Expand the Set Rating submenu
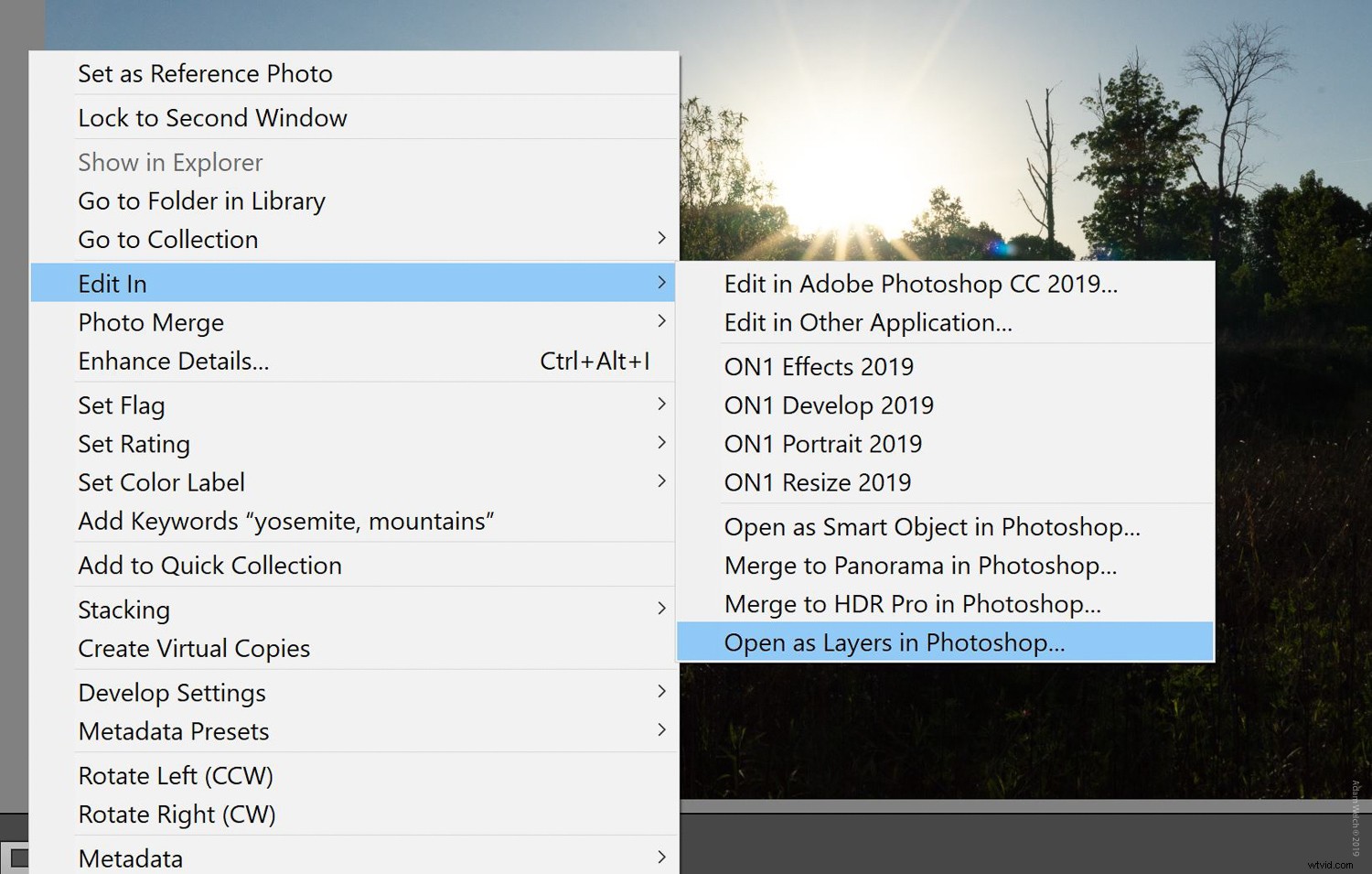The height and width of the screenshot is (874, 1372). [x=134, y=444]
